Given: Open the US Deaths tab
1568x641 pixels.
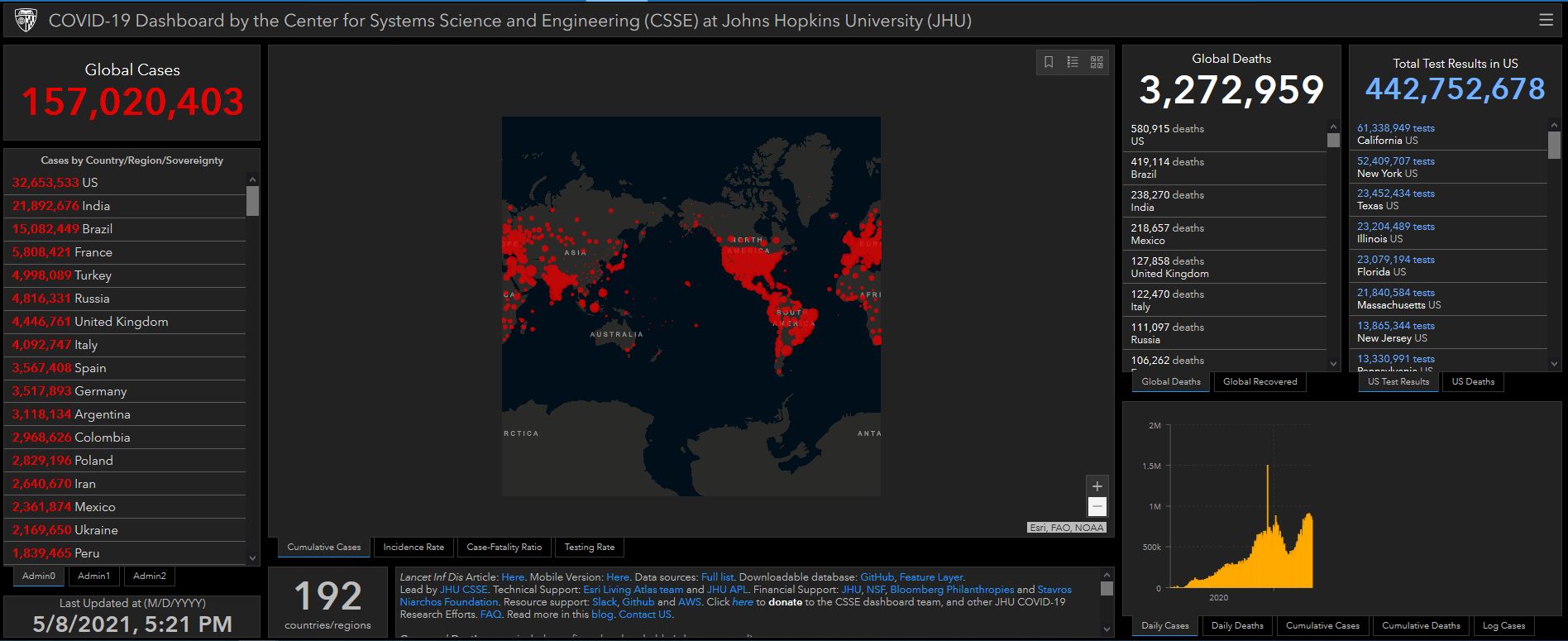Looking at the screenshot, I should pyautogui.click(x=1473, y=381).
